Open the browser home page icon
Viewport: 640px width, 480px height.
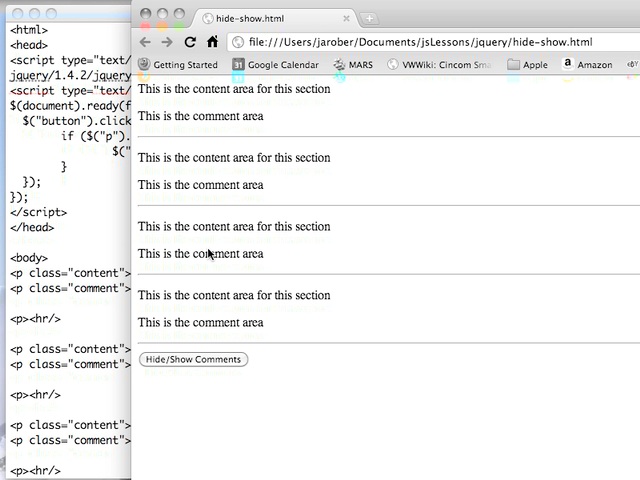click(212, 41)
